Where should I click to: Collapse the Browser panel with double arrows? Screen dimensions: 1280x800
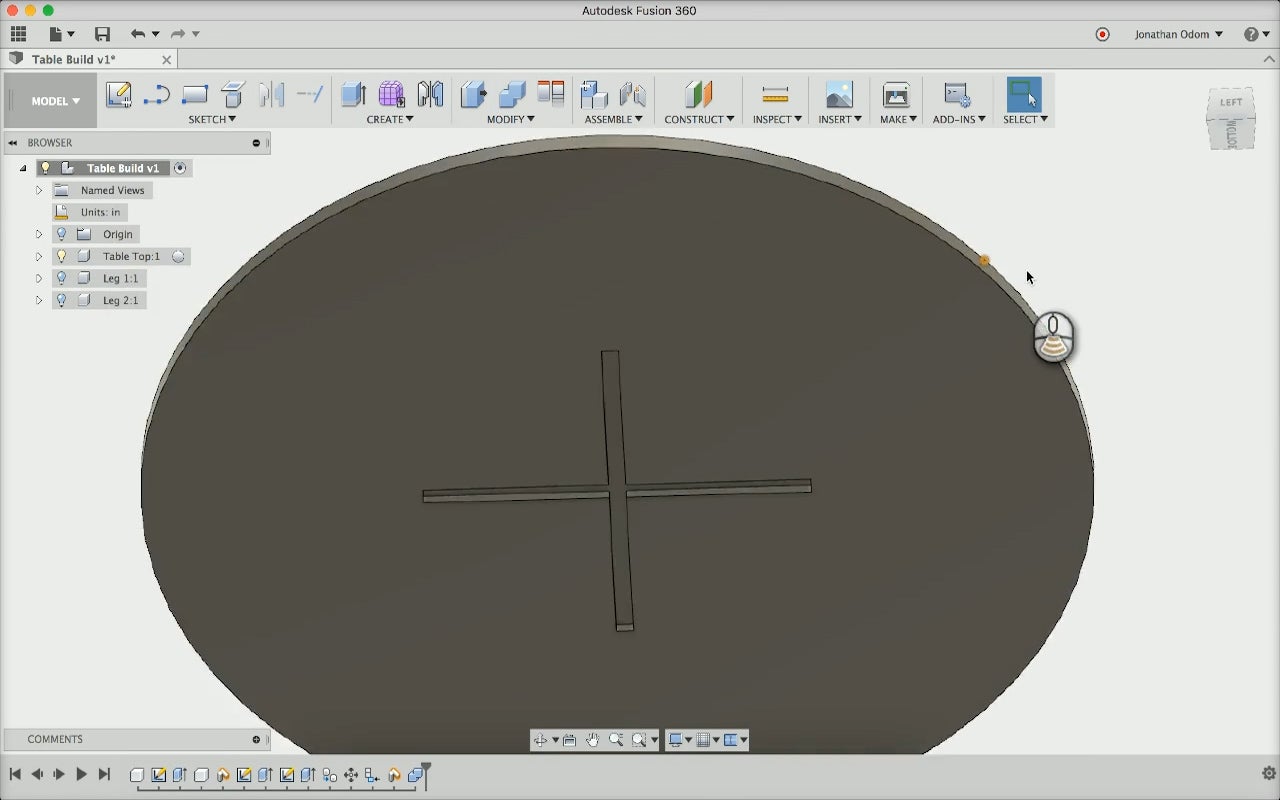pos(13,143)
